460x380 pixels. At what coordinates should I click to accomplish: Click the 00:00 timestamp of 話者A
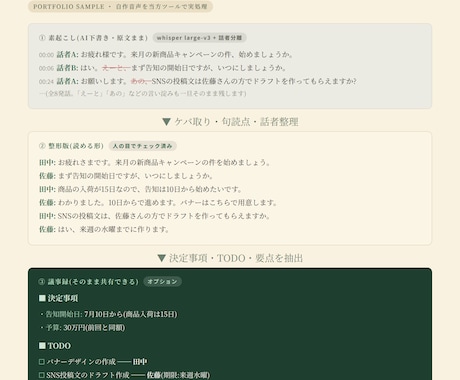click(46, 55)
